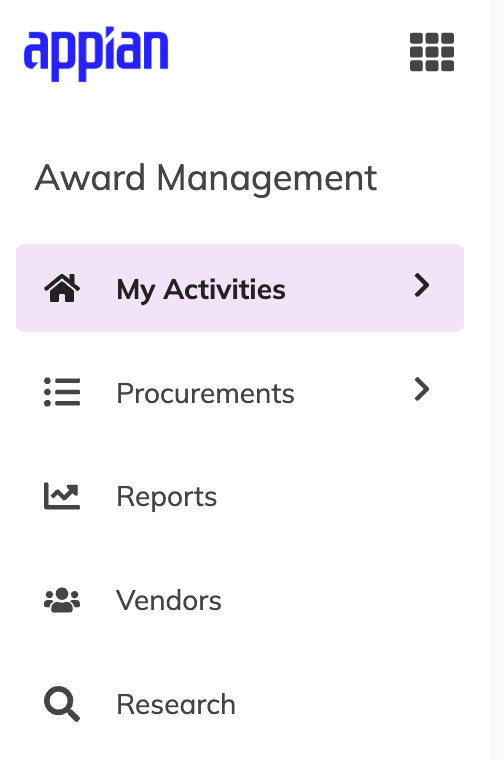Click the list icon beside Procurements
The image size is (504, 760).
click(62, 392)
